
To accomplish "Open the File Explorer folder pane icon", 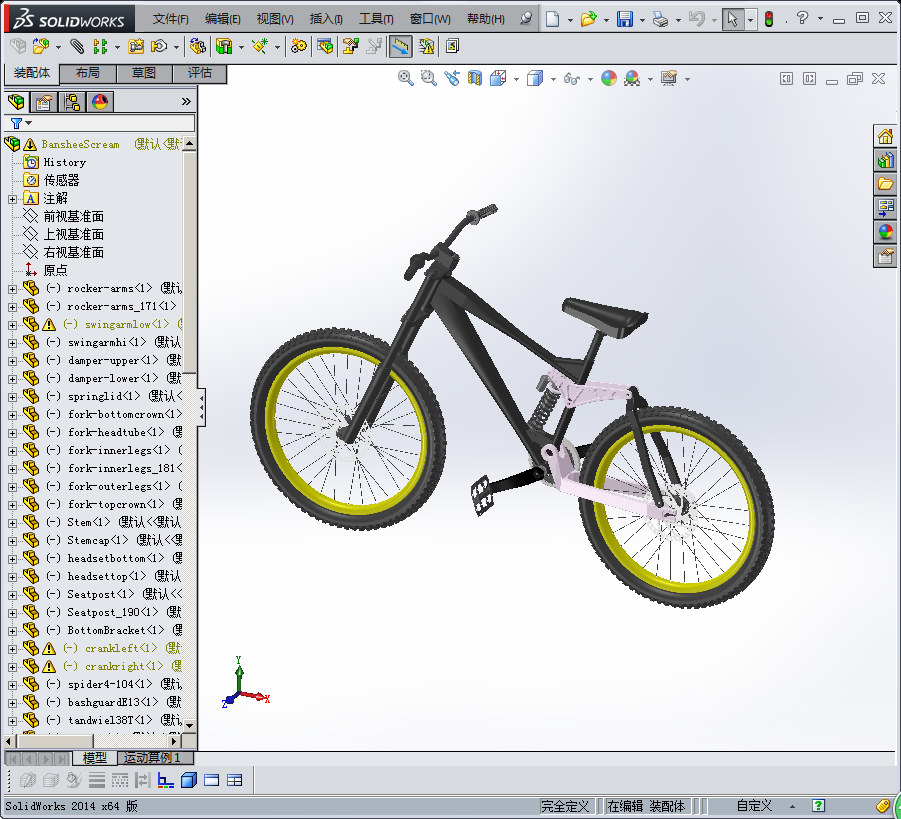I will click(x=885, y=184).
